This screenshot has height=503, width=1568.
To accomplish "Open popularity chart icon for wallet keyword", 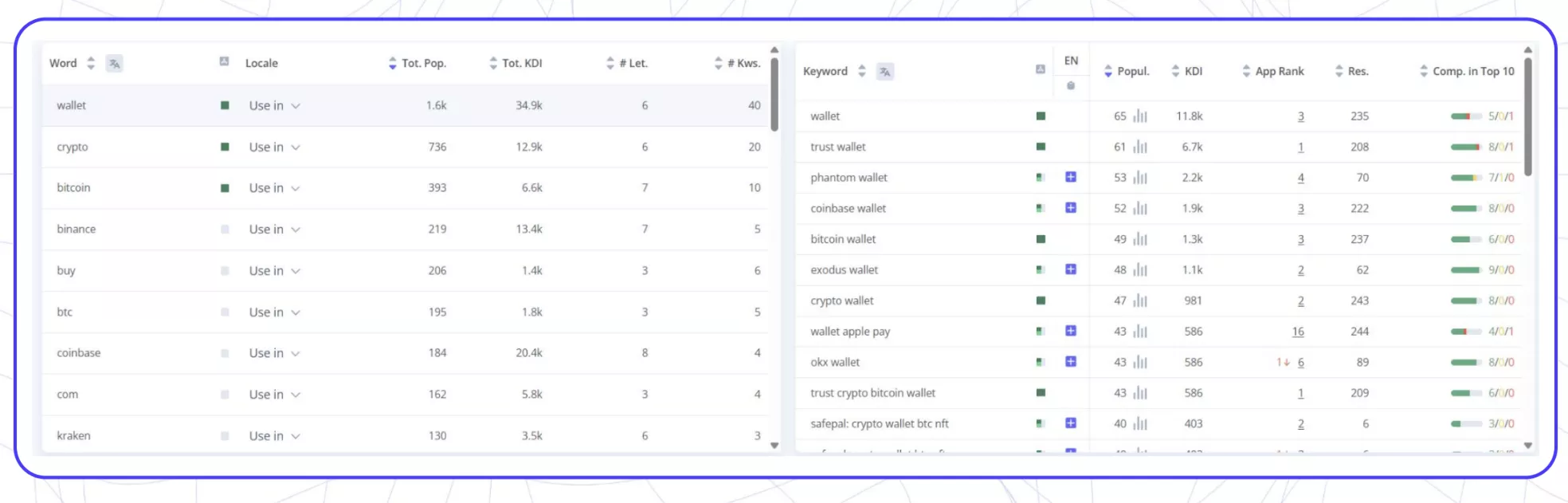I will click(x=1140, y=116).
